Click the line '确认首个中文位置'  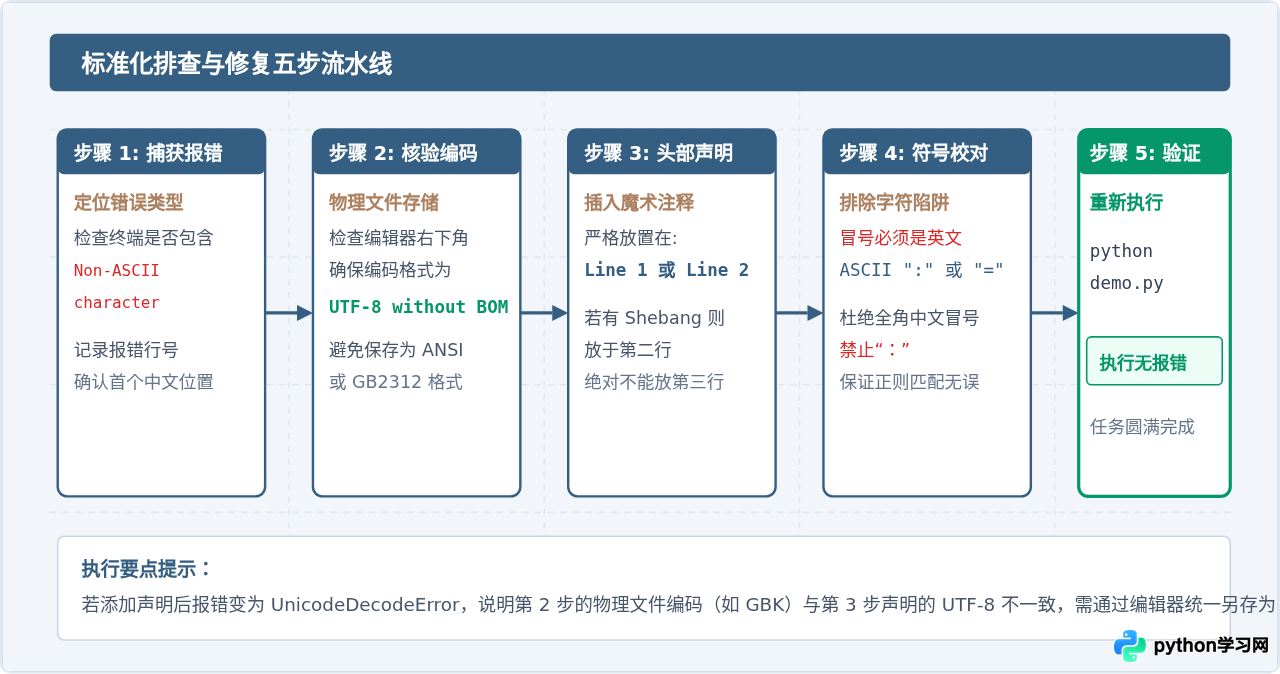click(144, 382)
